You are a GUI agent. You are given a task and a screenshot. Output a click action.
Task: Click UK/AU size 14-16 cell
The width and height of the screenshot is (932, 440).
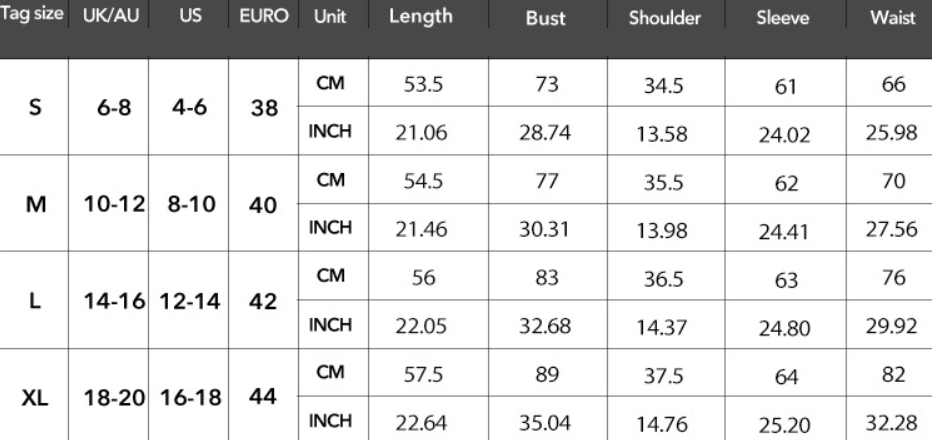coord(108,301)
